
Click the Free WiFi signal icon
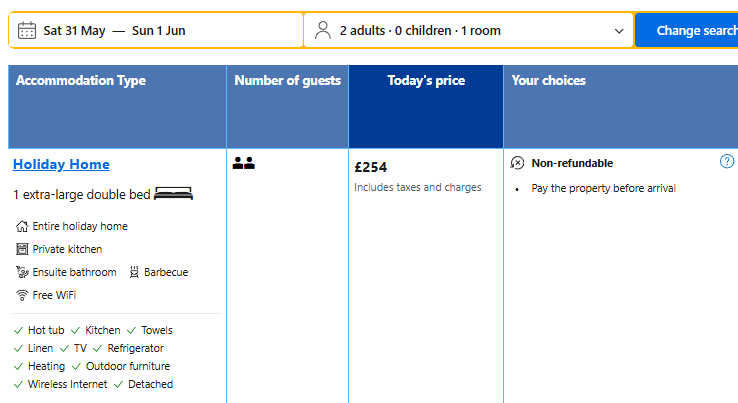click(22, 295)
